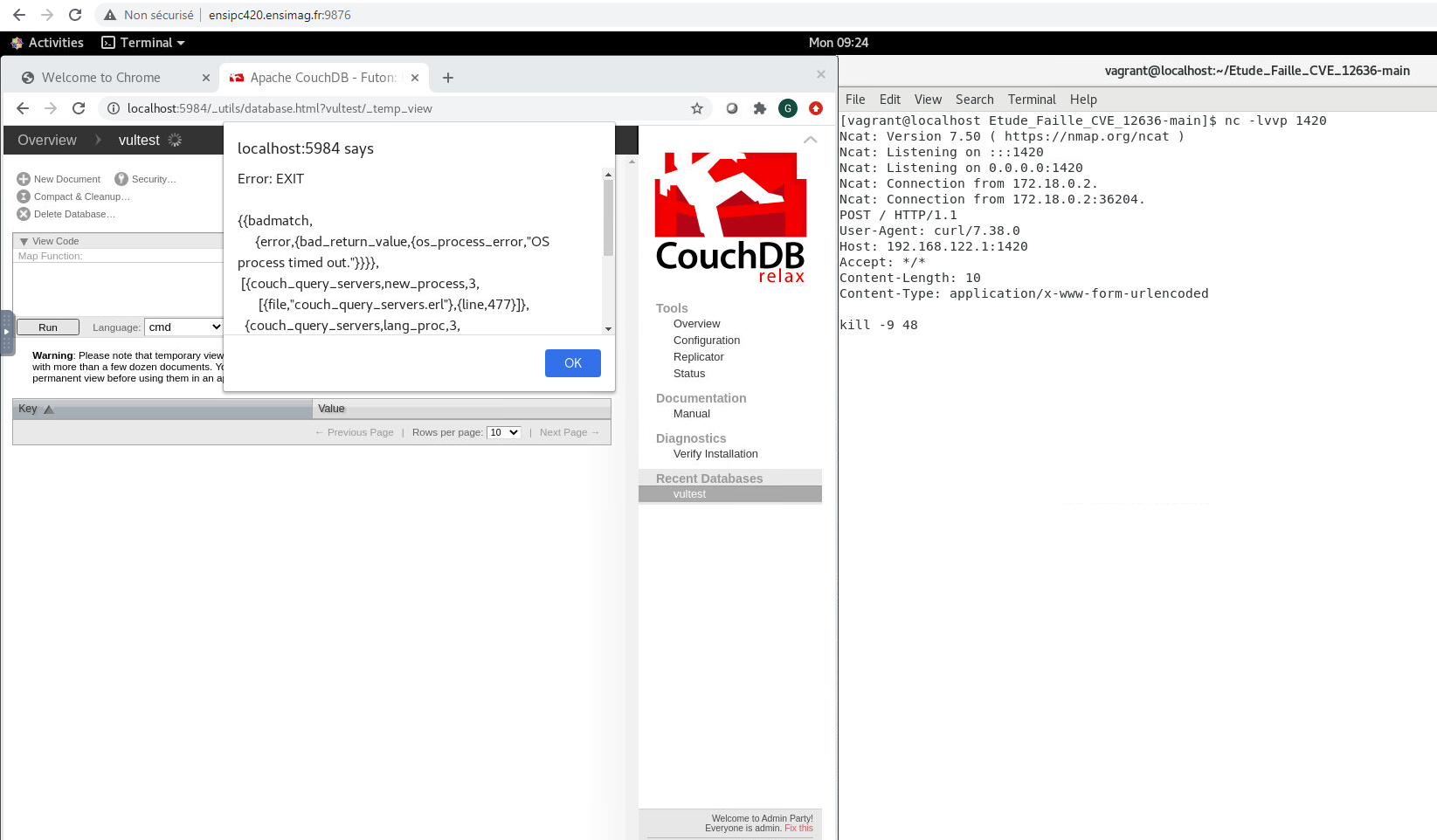Open terminal View menu

pyautogui.click(x=928, y=100)
